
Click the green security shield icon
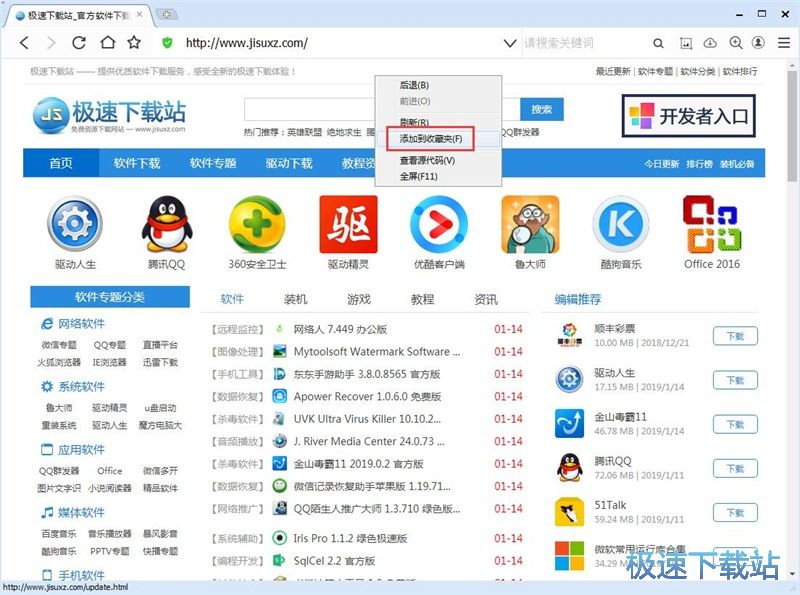tap(167, 43)
